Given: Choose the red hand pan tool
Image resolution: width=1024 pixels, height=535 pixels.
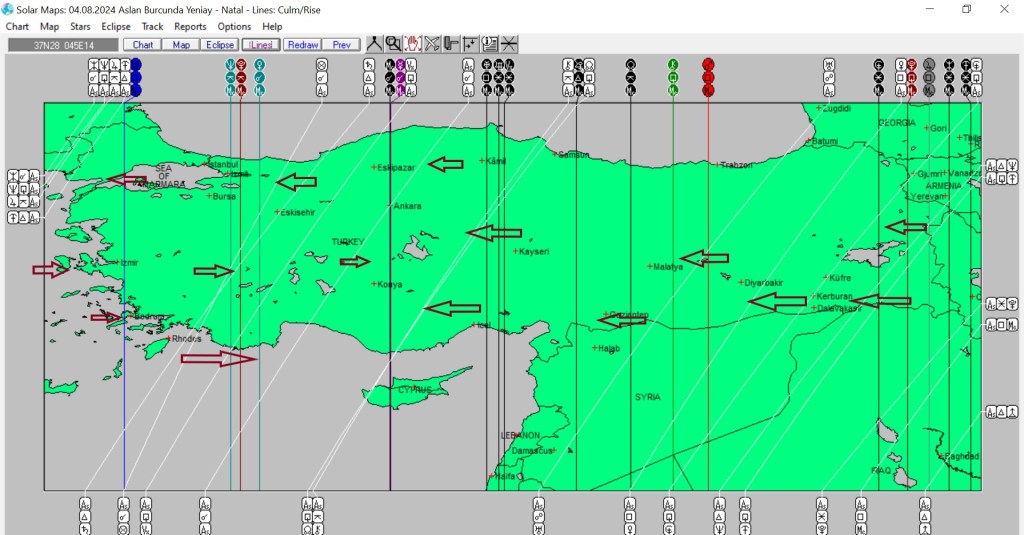Looking at the screenshot, I should point(412,44).
